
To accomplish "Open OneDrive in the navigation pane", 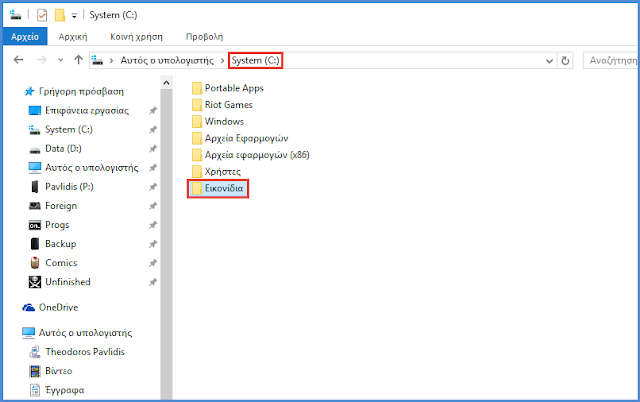I will coord(58,308).
